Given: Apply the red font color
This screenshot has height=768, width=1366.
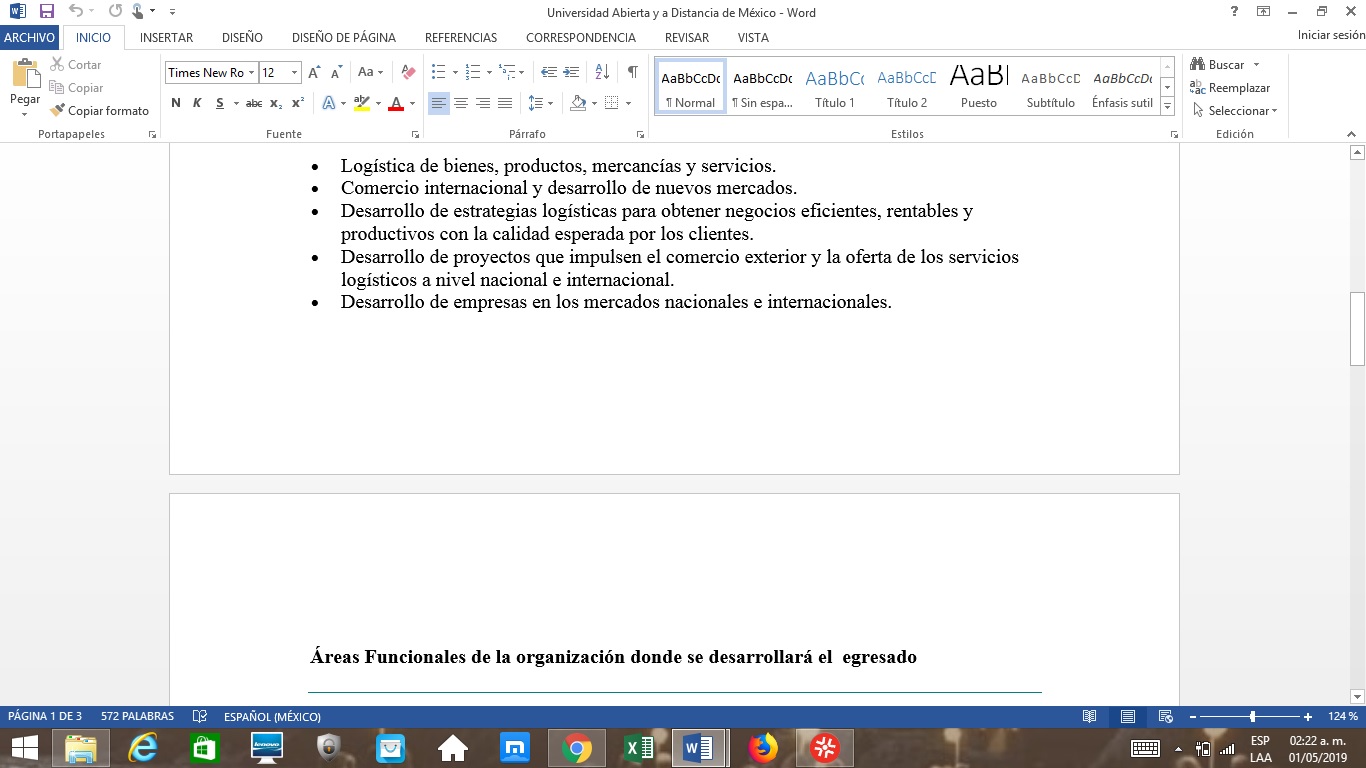Looking at the screenshot, I should [396, 103].
